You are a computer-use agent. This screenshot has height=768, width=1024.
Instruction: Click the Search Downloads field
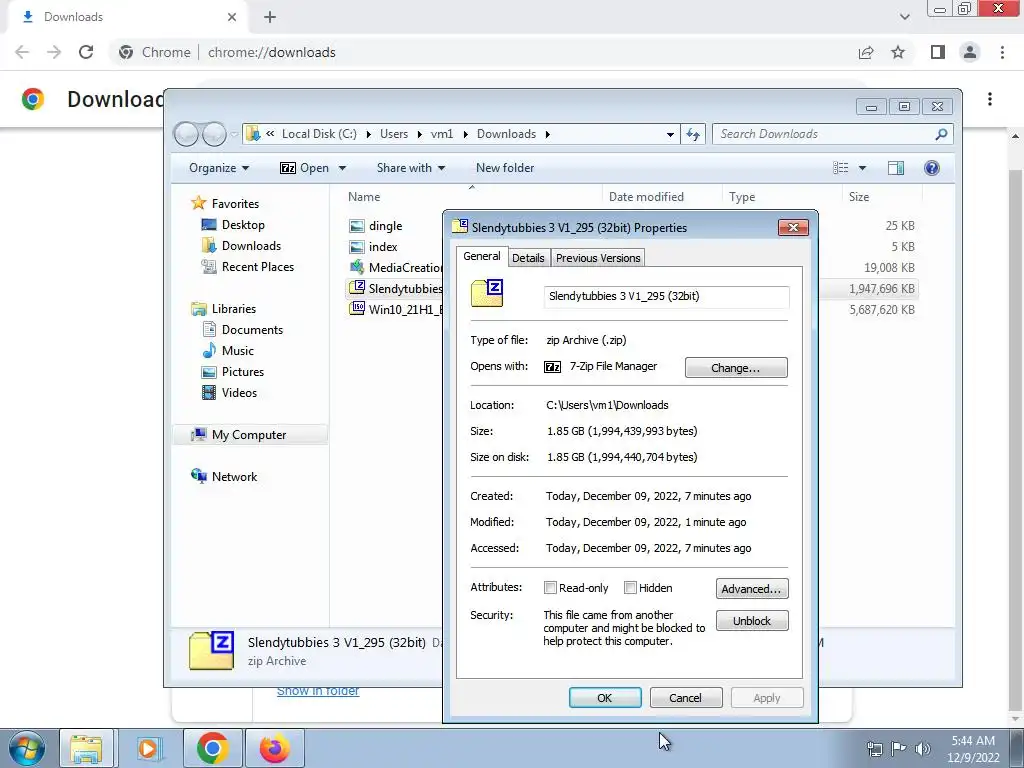[x=824, y=134]
